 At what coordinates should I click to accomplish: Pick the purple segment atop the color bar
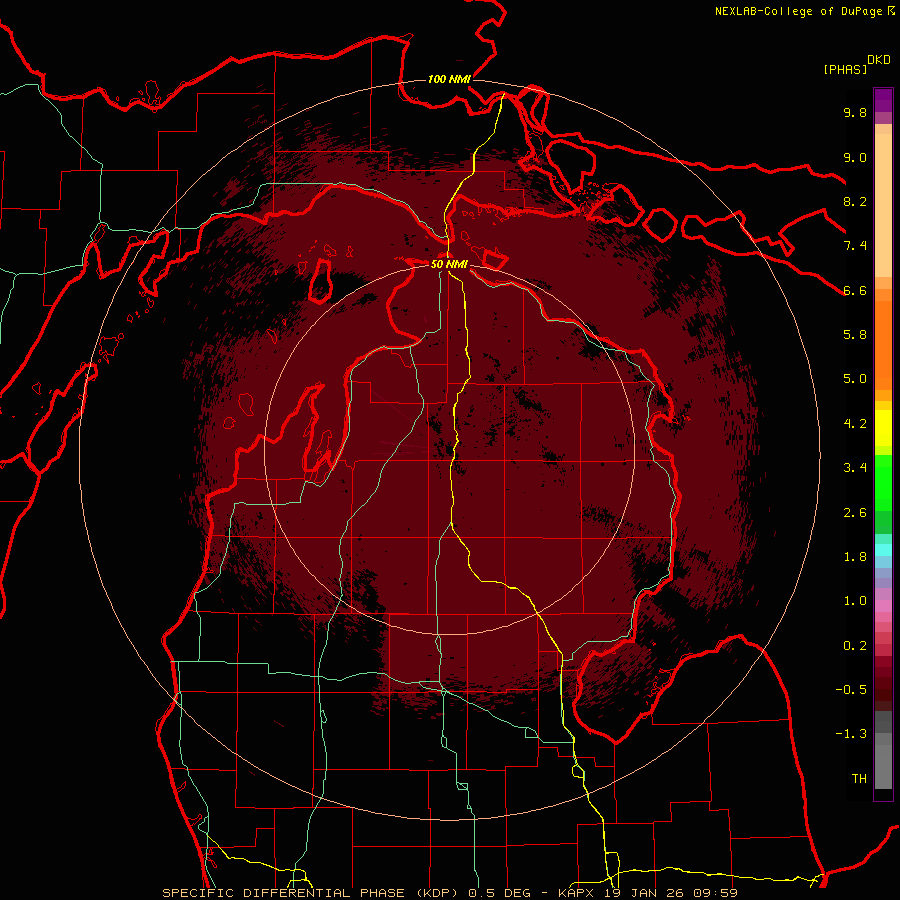coord(883,100)
